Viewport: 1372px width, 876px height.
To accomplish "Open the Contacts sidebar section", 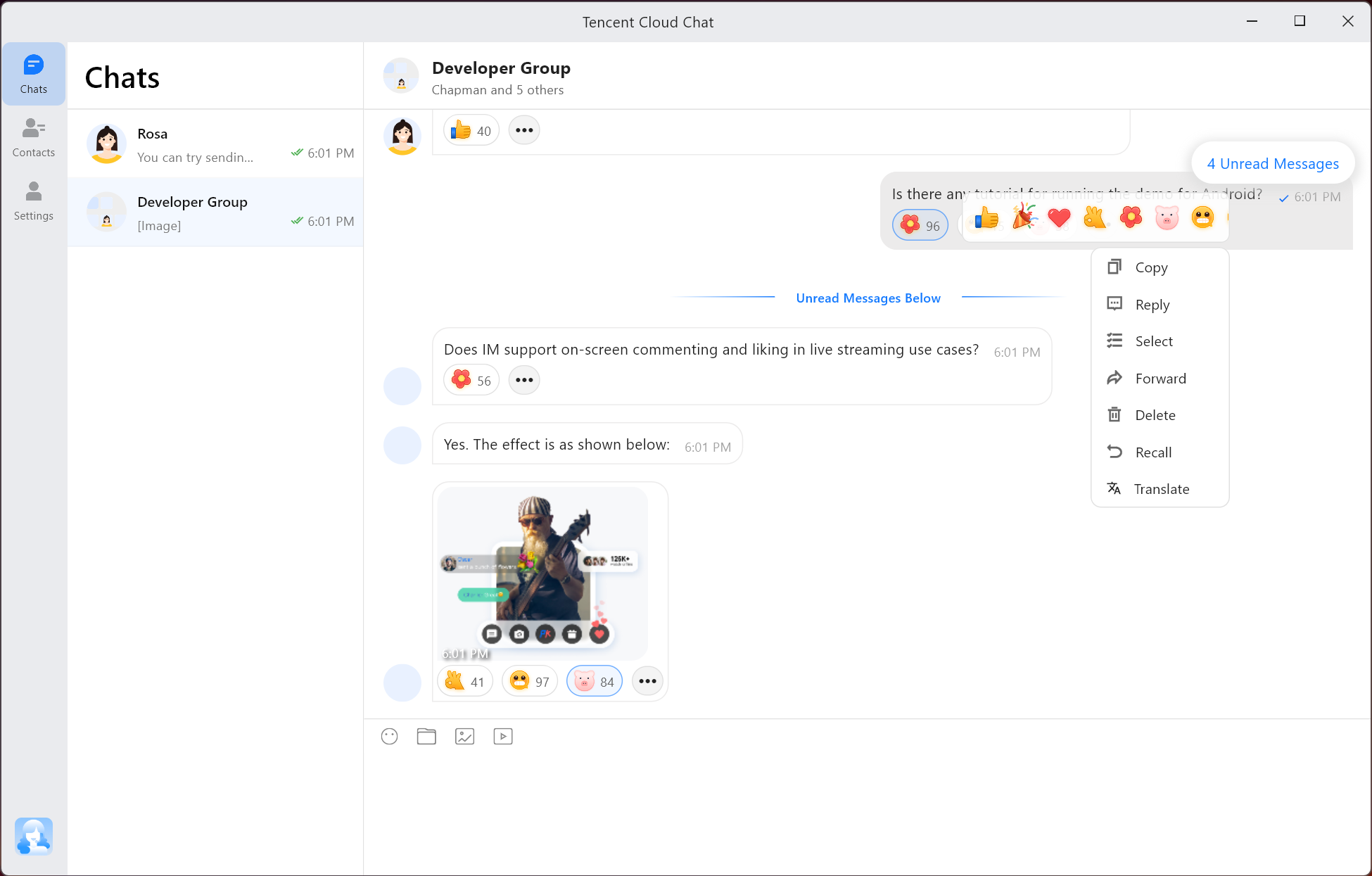I will pyautogui.click(x=33, y=137).
